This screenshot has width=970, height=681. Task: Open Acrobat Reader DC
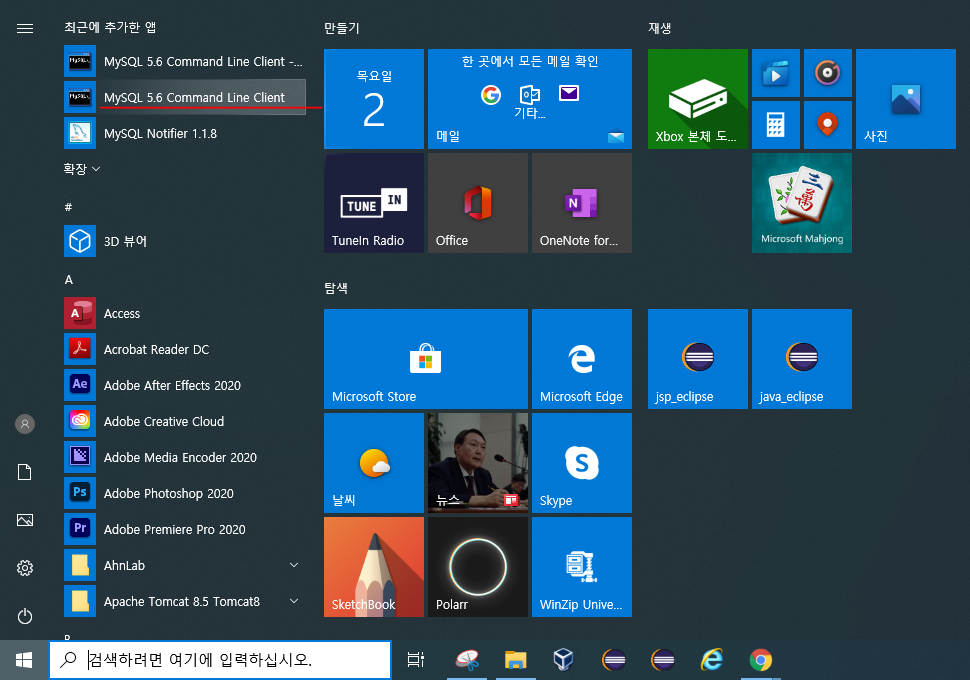[x=184, y=349]
